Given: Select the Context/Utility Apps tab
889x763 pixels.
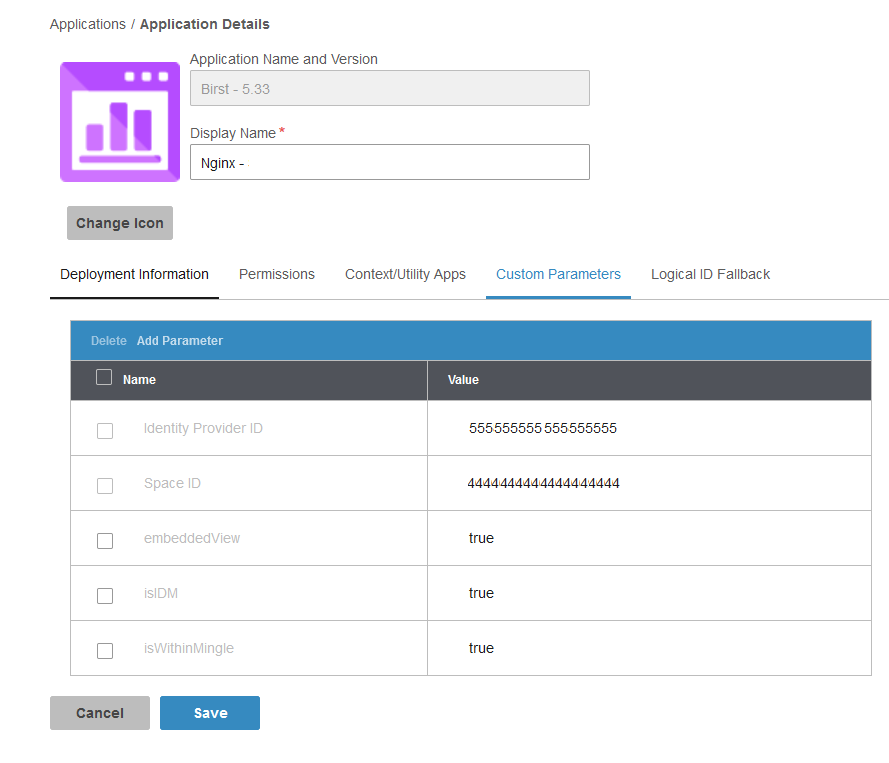Looking at the screenshot, I should point(405,274).
